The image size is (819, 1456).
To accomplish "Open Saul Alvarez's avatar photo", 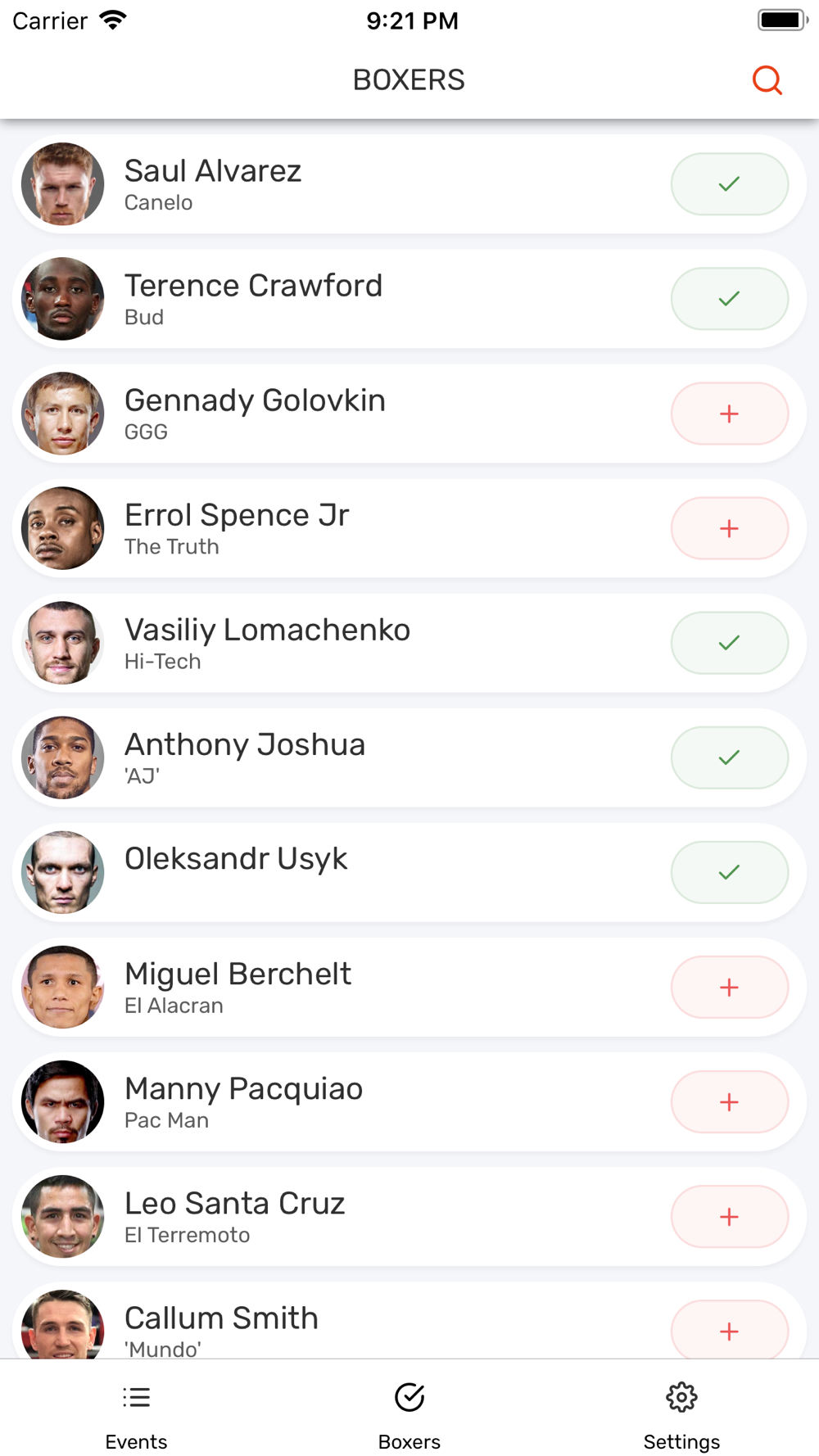I will (x=63, y=184).
